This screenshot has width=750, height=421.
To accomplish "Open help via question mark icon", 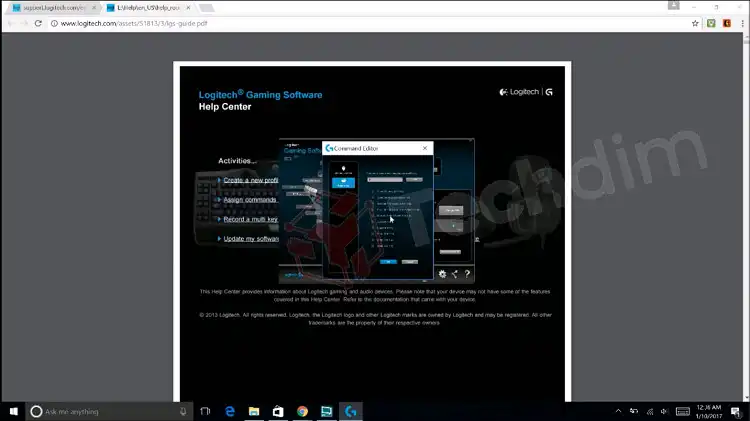I will [x=467, y=274].
